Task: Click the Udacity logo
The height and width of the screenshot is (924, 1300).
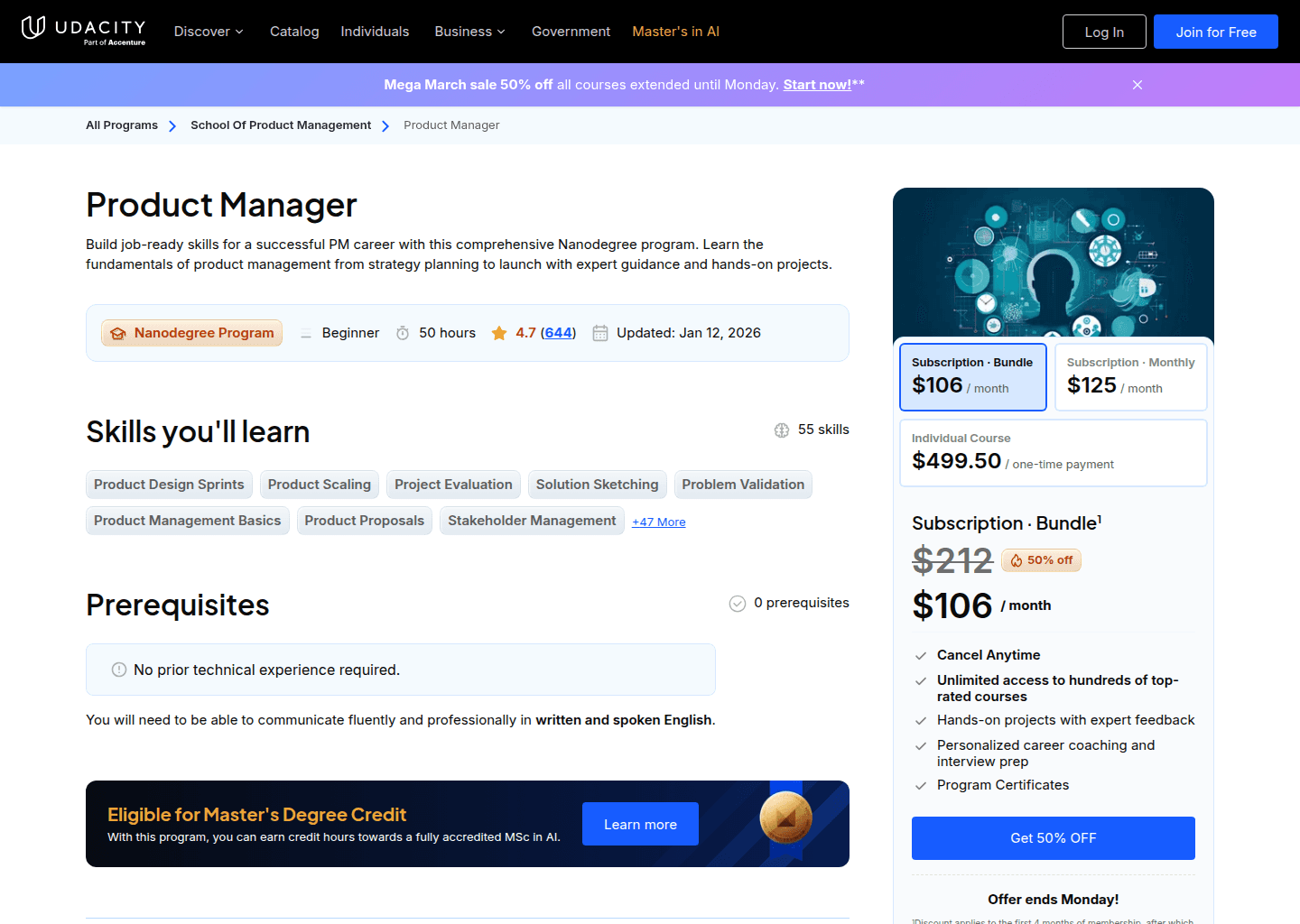Action: [x=83, y=31]
